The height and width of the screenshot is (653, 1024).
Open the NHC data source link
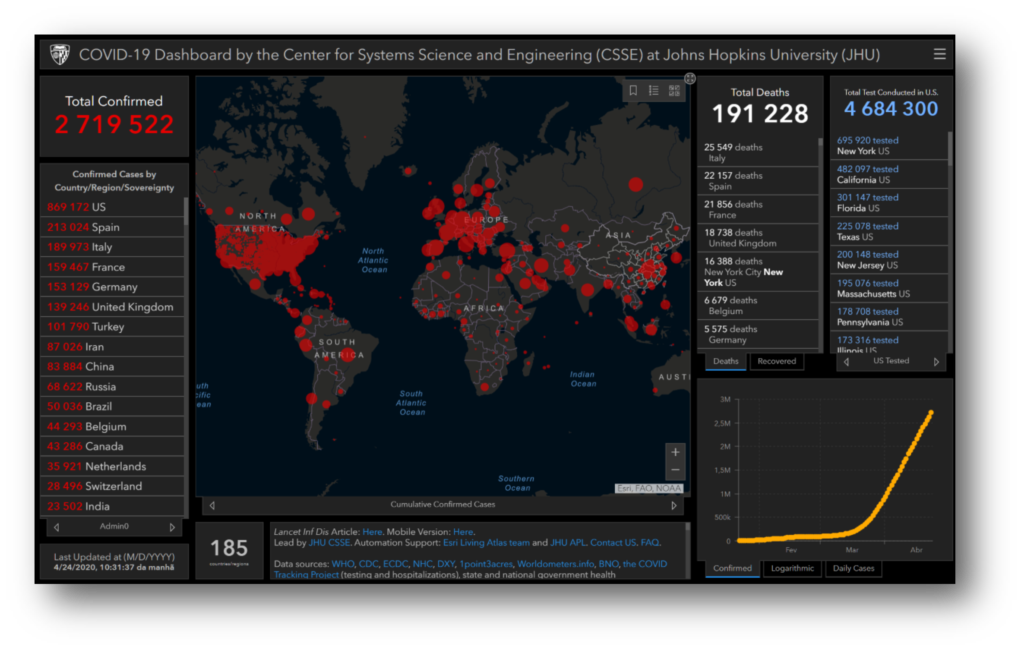[x=423, y=564]
